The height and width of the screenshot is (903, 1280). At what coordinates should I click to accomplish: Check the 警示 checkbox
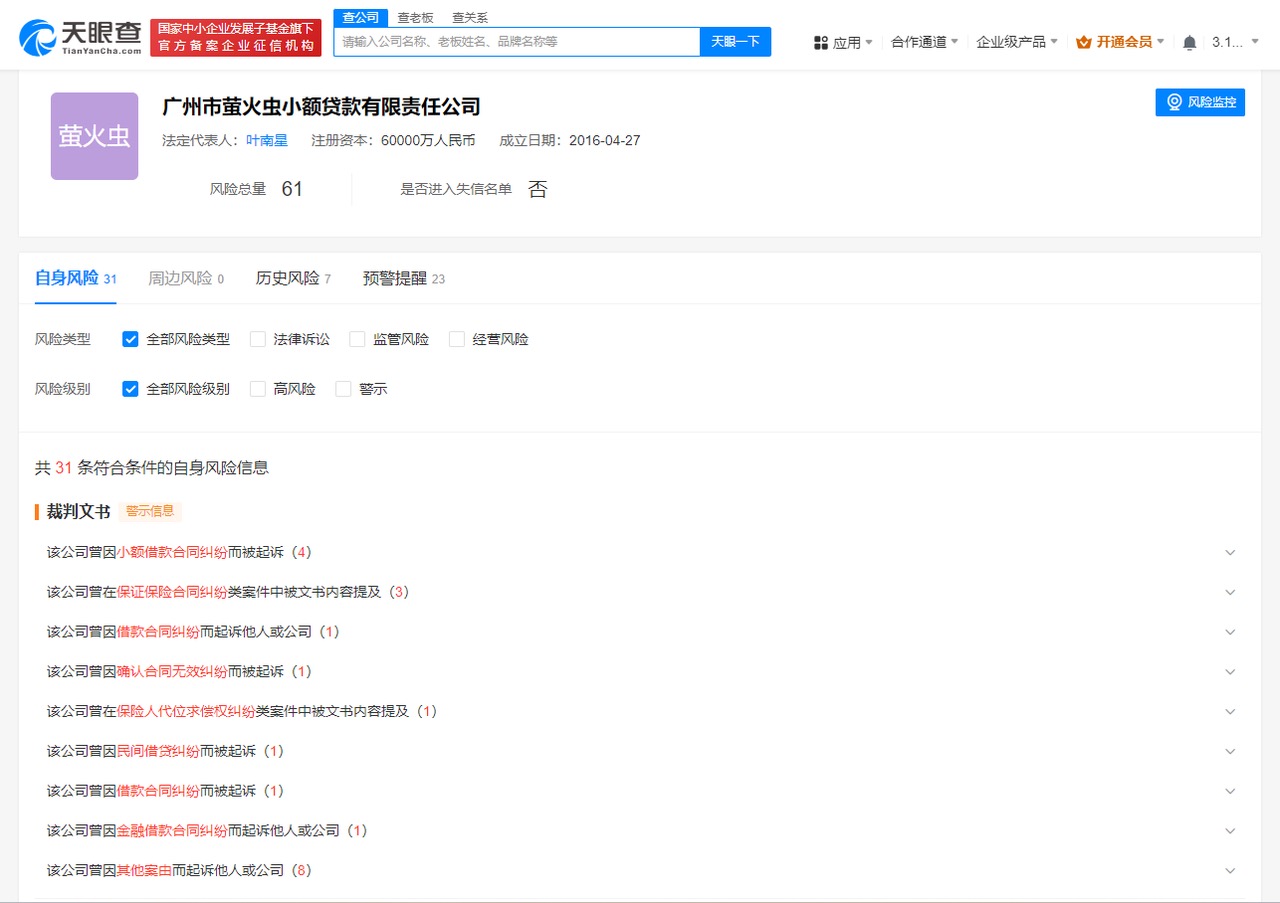pos(343,389)
